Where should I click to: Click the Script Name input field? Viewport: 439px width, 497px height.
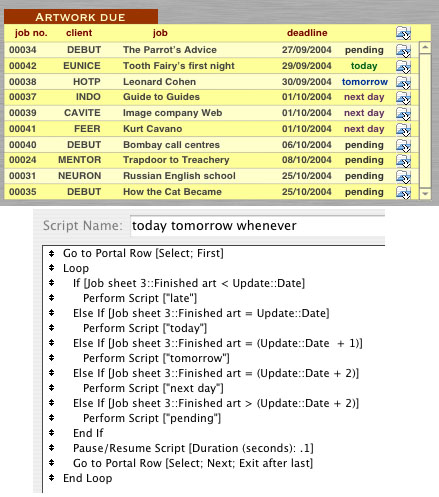pos(257,226)
